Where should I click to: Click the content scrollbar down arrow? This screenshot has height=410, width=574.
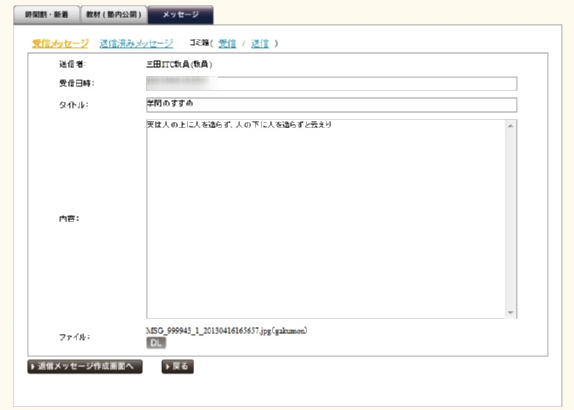point(511,312)
